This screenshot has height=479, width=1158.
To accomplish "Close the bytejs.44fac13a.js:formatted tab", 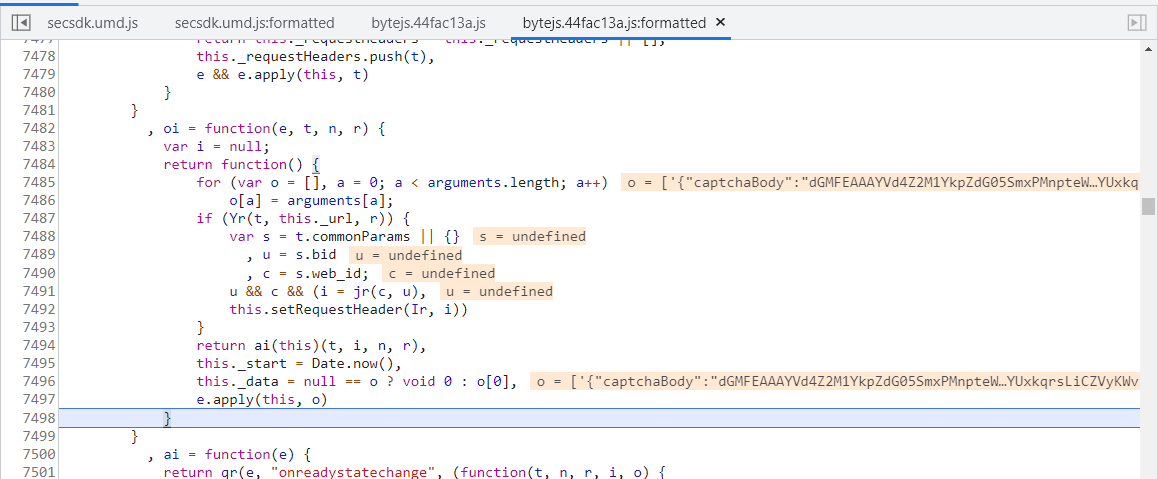I will pos(721,22).
